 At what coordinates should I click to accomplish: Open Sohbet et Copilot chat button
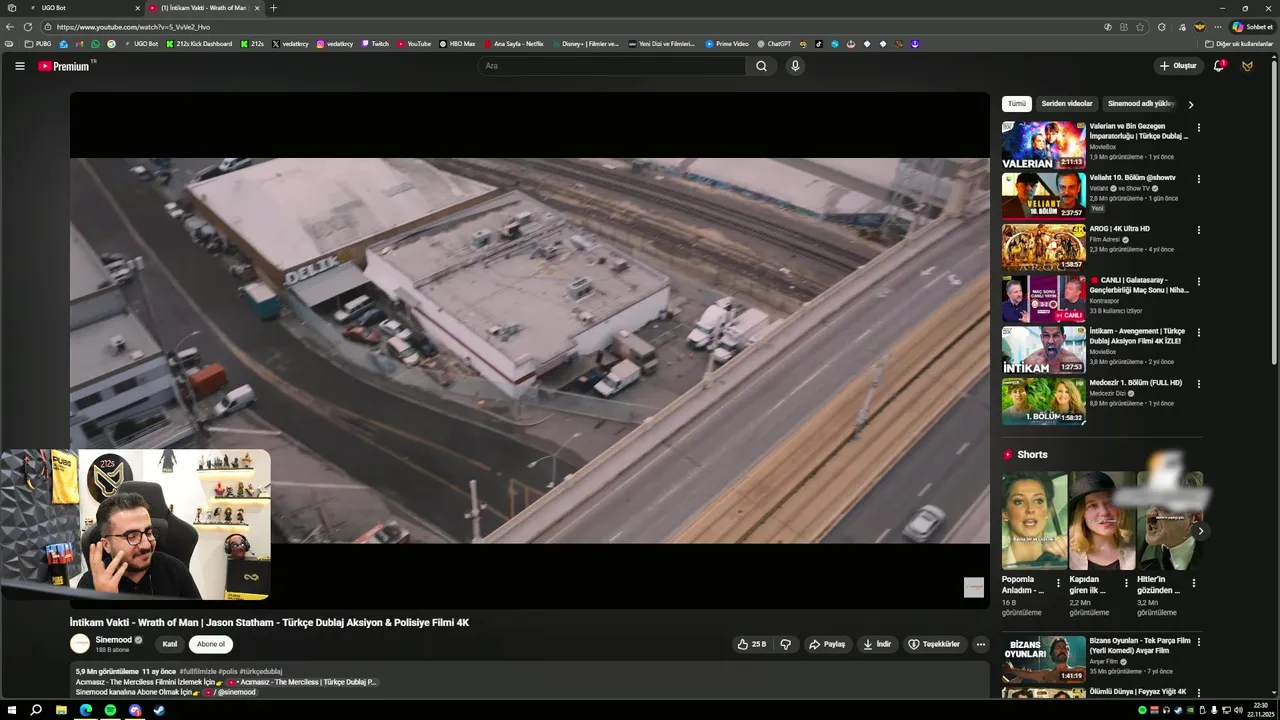[x=1252, y=27]
